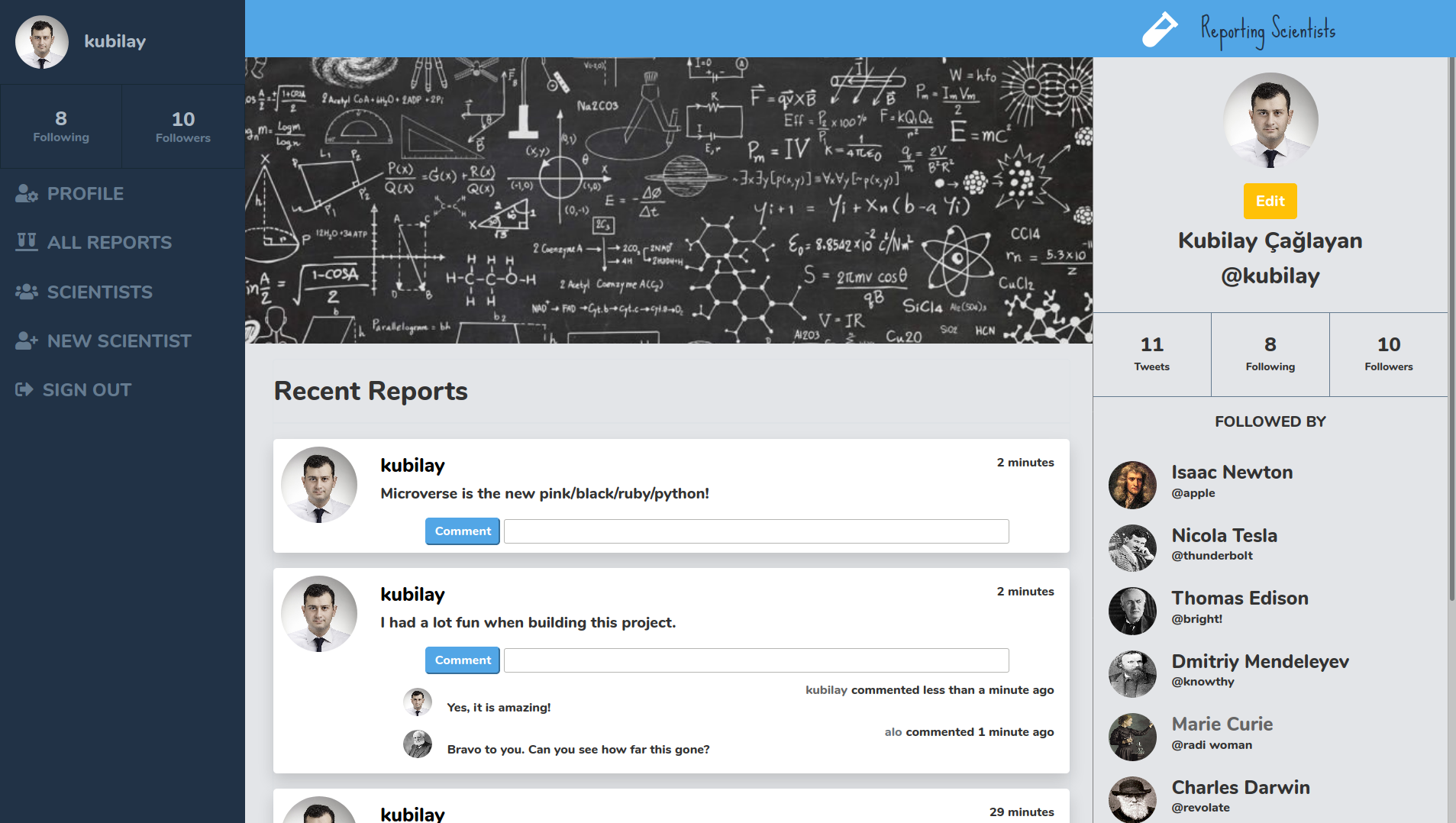This screenshot has width=1456, height=823.
Task: Click the New Scientist user-plus icon
Action: tap(27, 340)
